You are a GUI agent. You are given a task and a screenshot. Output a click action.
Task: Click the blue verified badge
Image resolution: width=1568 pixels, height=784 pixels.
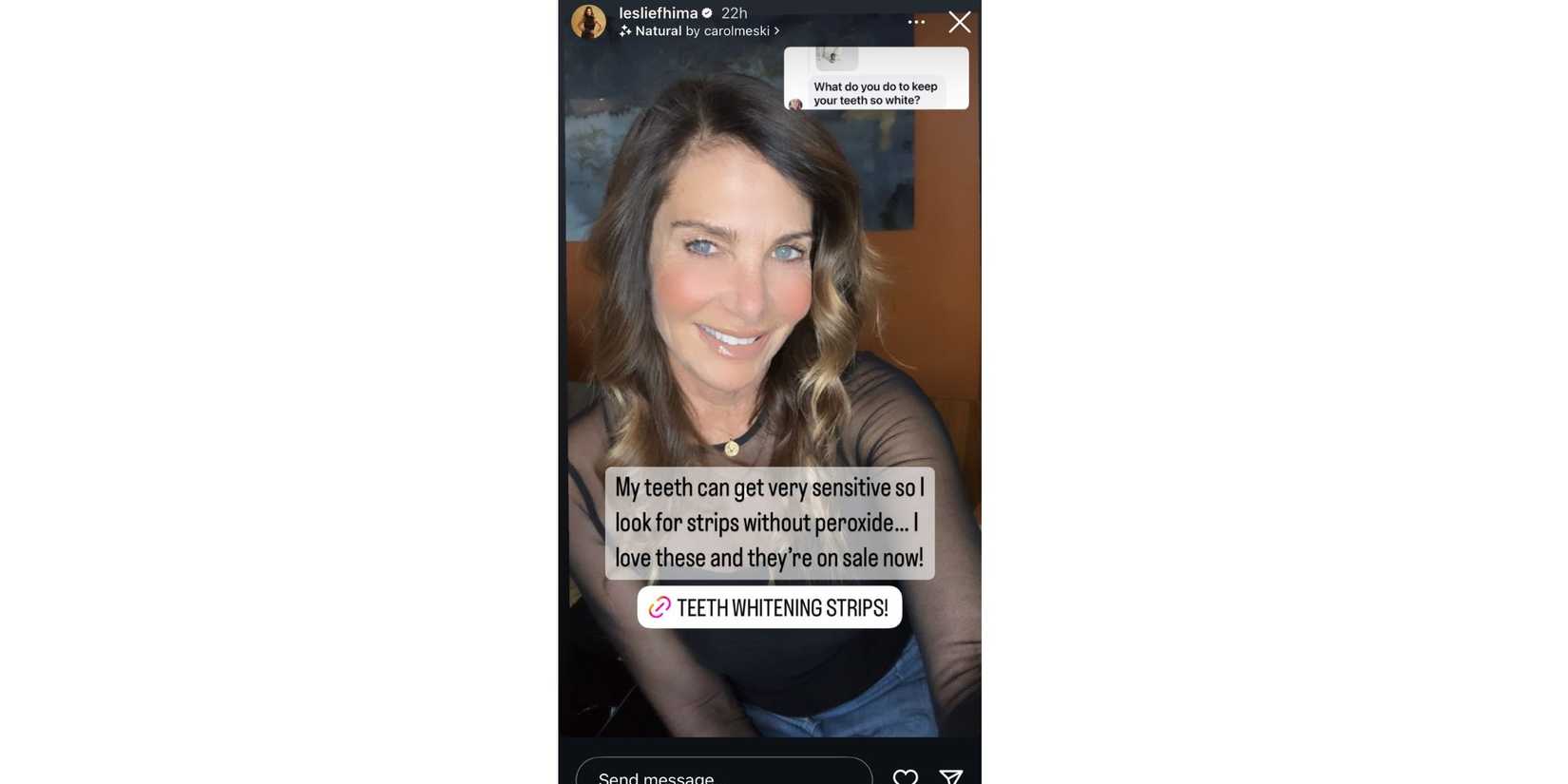click(707, 13)
